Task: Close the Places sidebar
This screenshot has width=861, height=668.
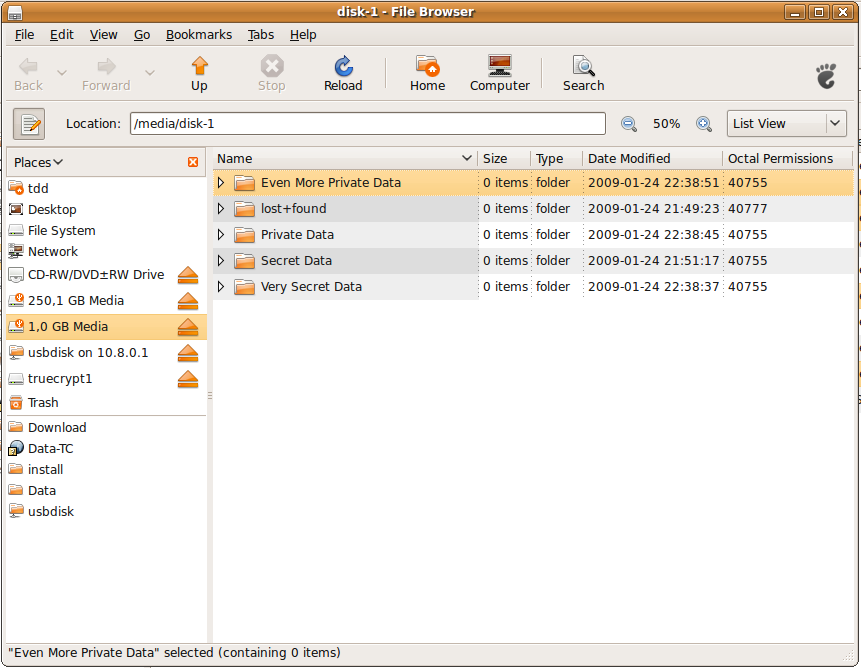Action: pyautogui.click(x=193, y=162)
